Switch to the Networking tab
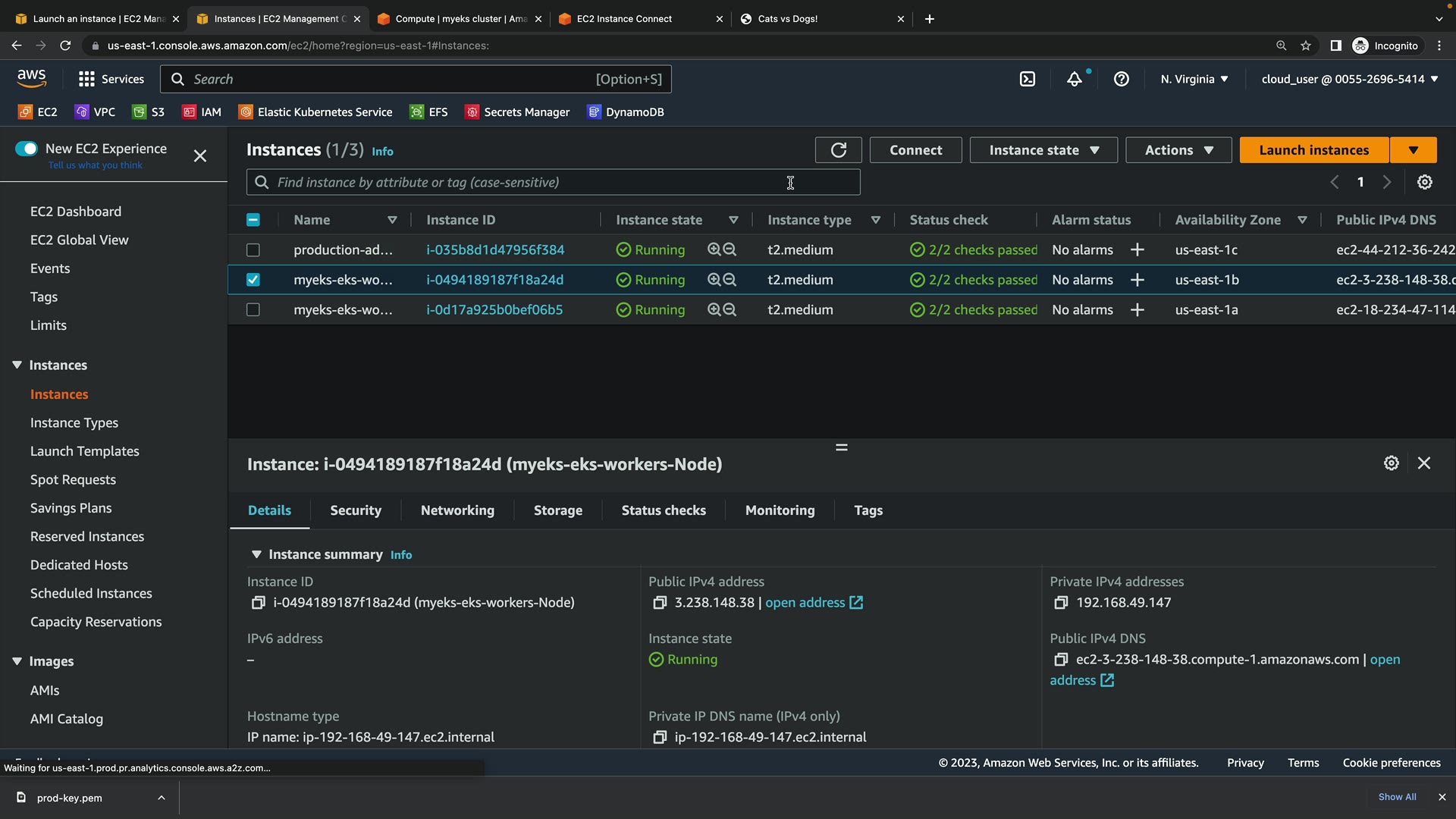Viewport: 1456px width, 819px height. (x=457, y=510)
